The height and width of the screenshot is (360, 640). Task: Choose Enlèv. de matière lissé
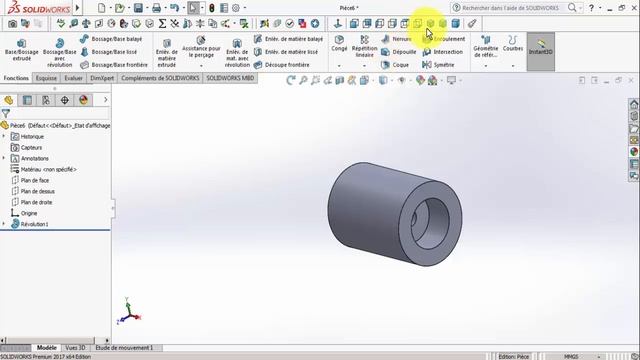[x=286, y=52]
